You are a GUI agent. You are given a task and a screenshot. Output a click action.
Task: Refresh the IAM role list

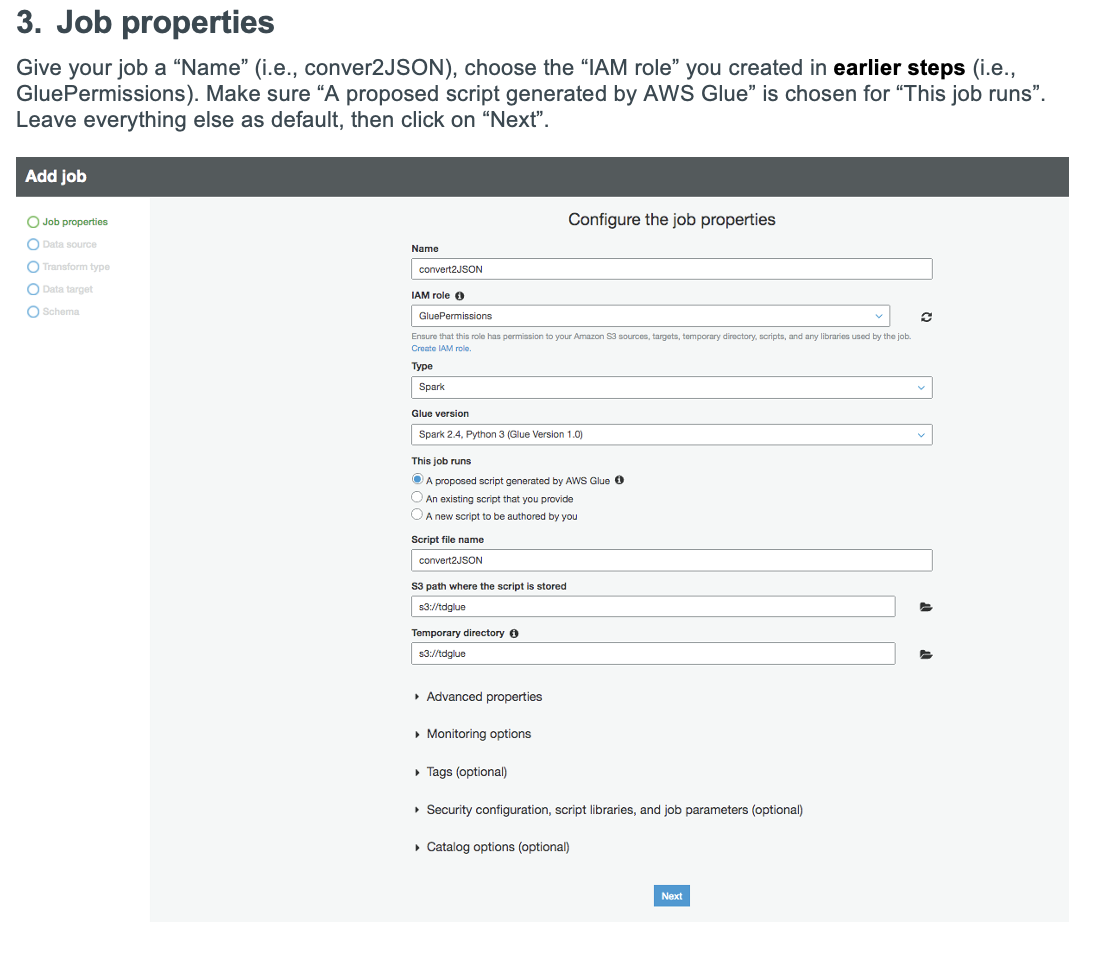click(926, 317)
